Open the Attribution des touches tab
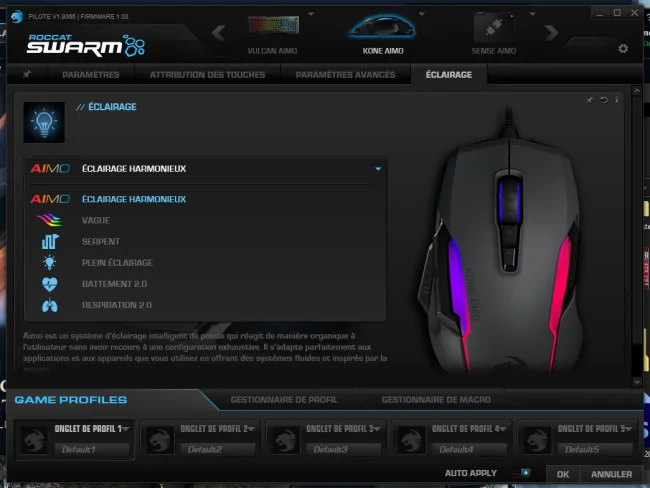The image size is (650, 488). [207, 75]
